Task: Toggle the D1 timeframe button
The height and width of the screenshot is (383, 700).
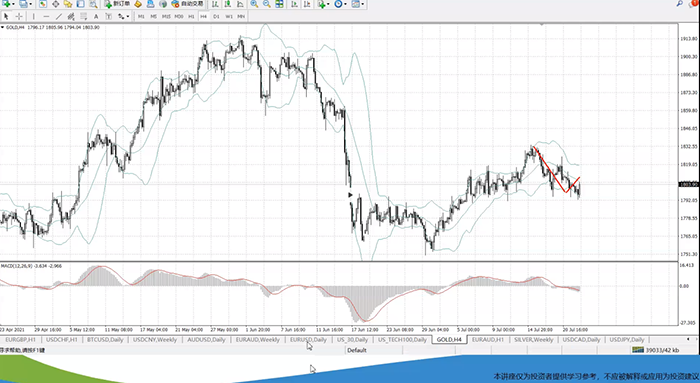Action: (x=216, y=17)
